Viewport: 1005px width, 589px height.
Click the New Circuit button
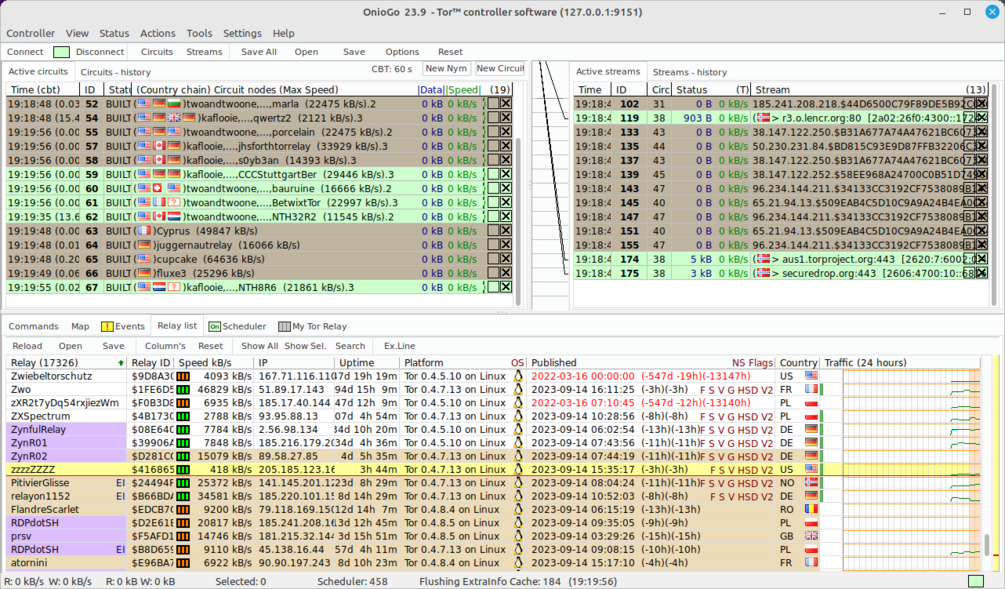[500, 69]
